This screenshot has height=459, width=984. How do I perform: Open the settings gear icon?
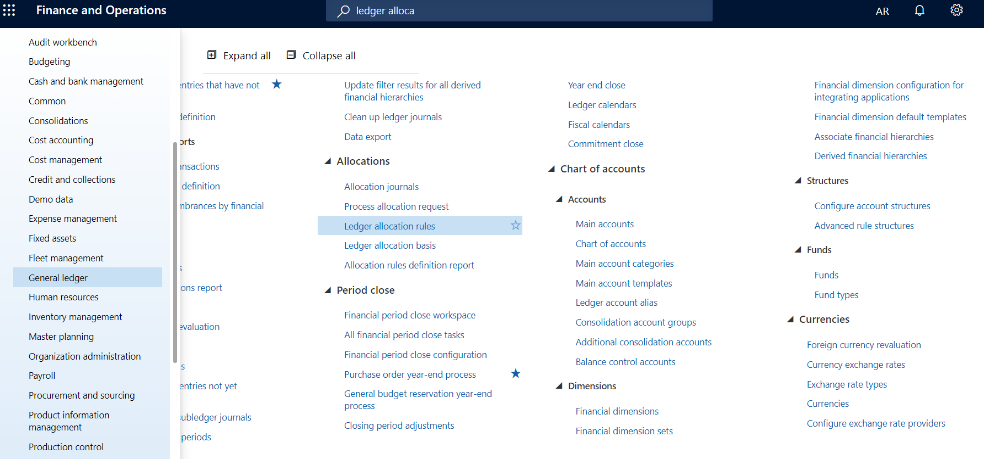(x=956, y=11)
